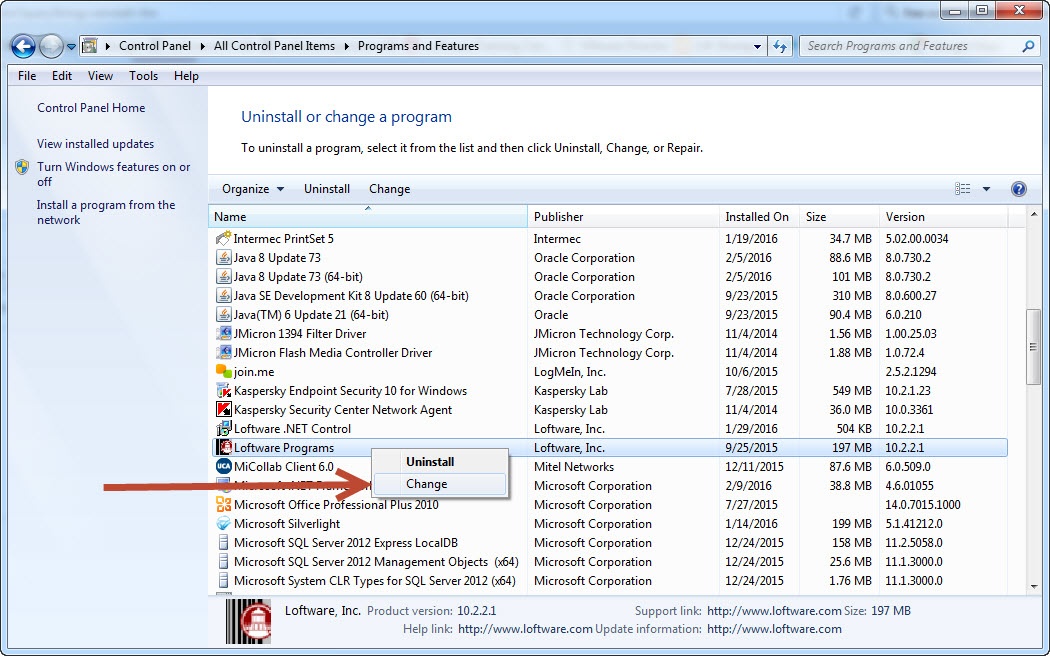Sort by Installed On column
This screenshot has width=1050, height=656.
click(759, 217)
